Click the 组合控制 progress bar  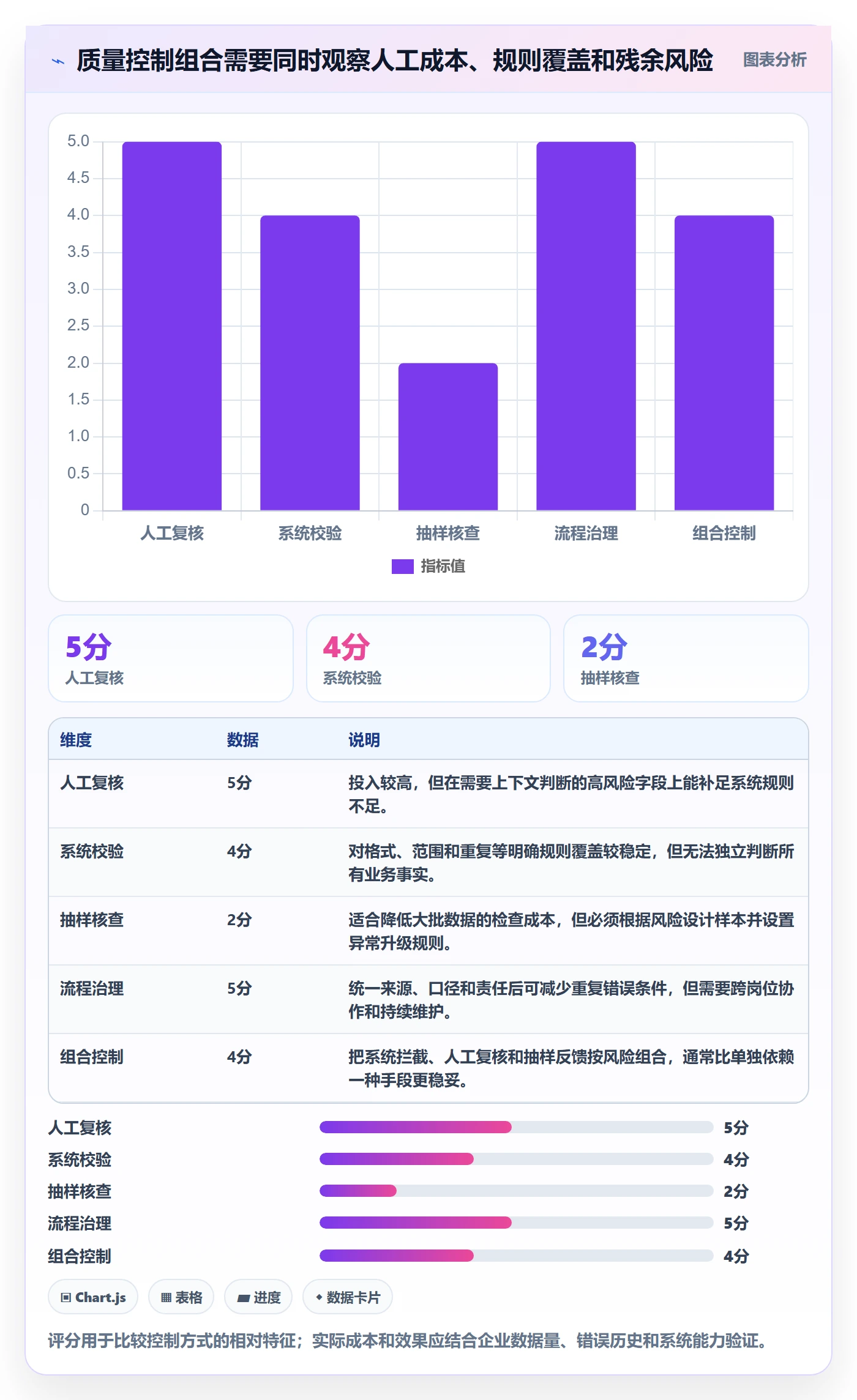coord(516,1256)
